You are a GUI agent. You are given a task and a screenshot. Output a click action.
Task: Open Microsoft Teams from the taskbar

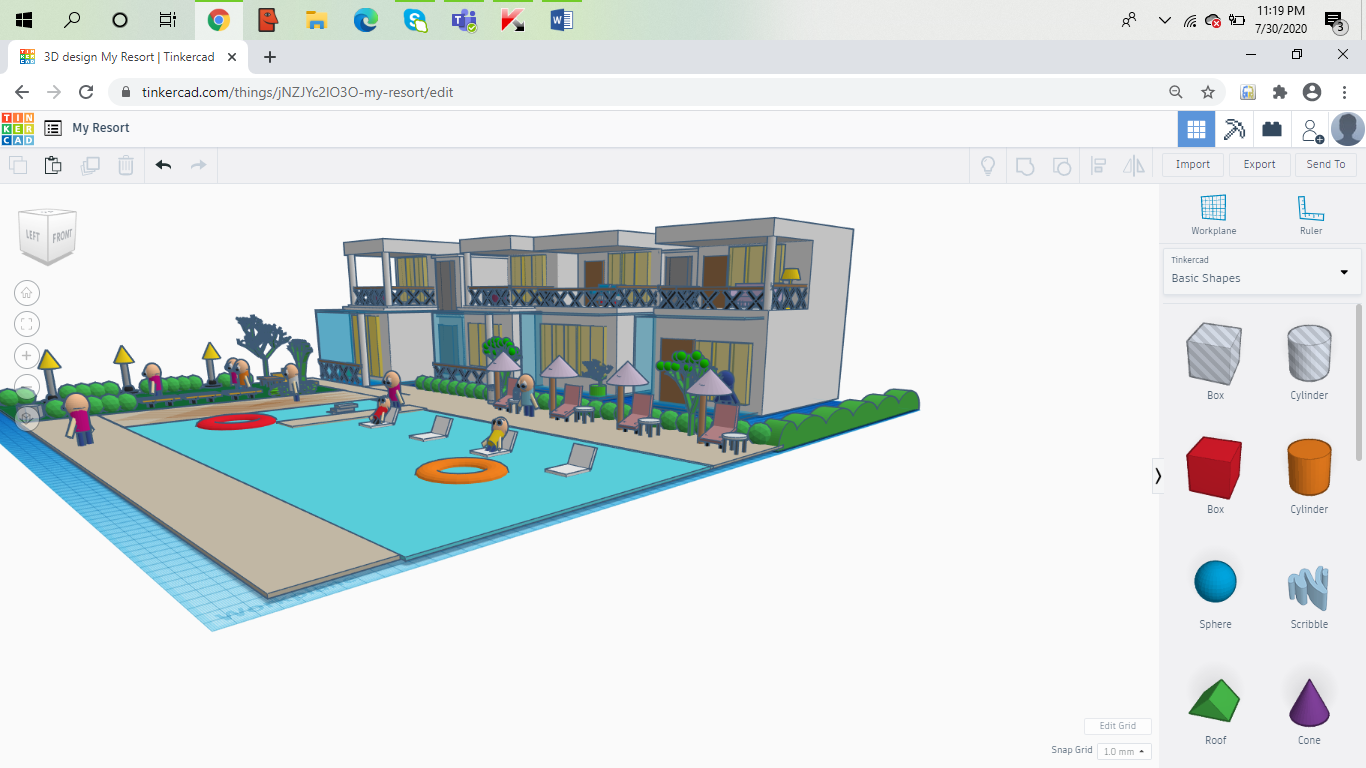tap(463, 20)
